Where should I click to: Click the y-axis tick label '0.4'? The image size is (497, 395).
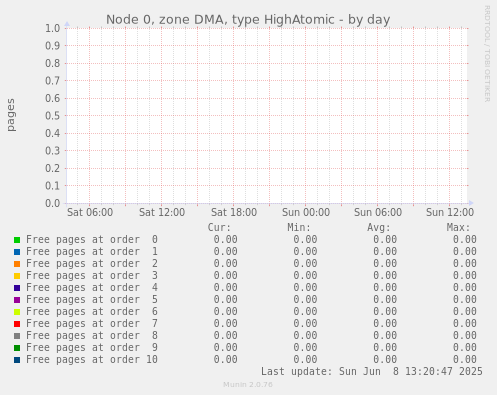53,133
